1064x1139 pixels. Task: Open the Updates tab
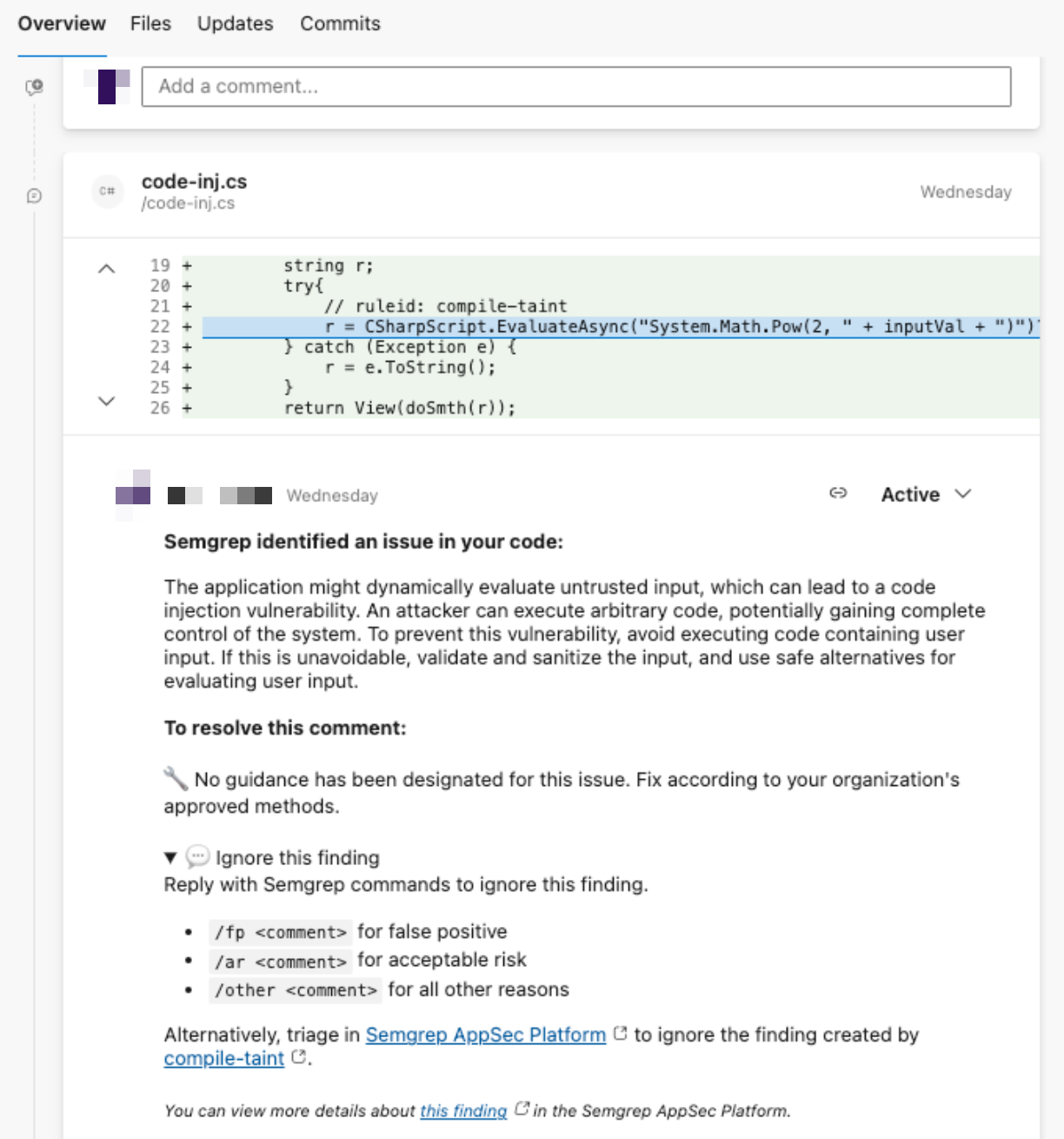(234, 23)
